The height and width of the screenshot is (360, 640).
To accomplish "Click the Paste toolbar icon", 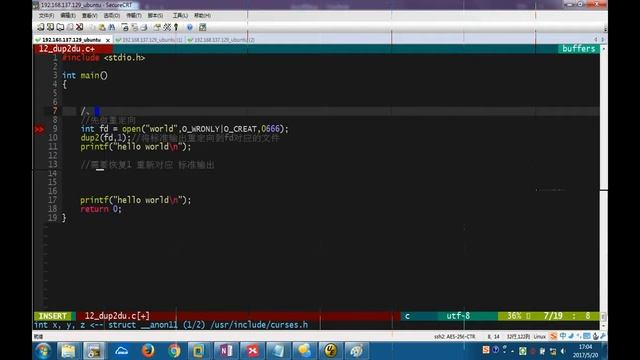I will click(x=102, y=27).
